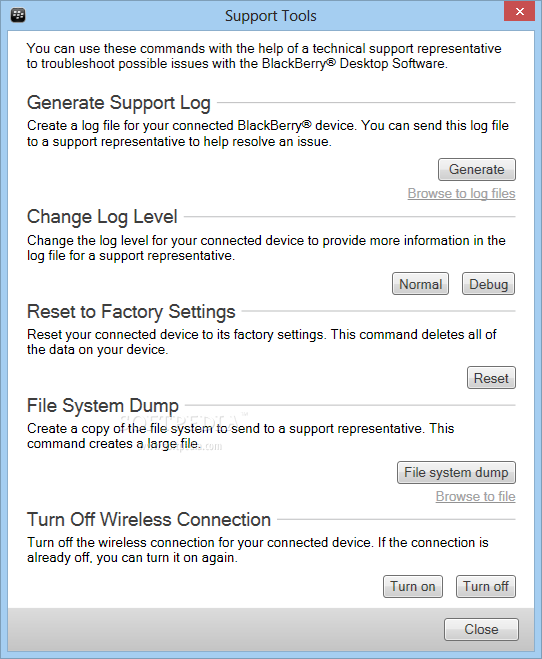Close the dialog with the red X
The image size is (542, 659).
tap(519, 11)
